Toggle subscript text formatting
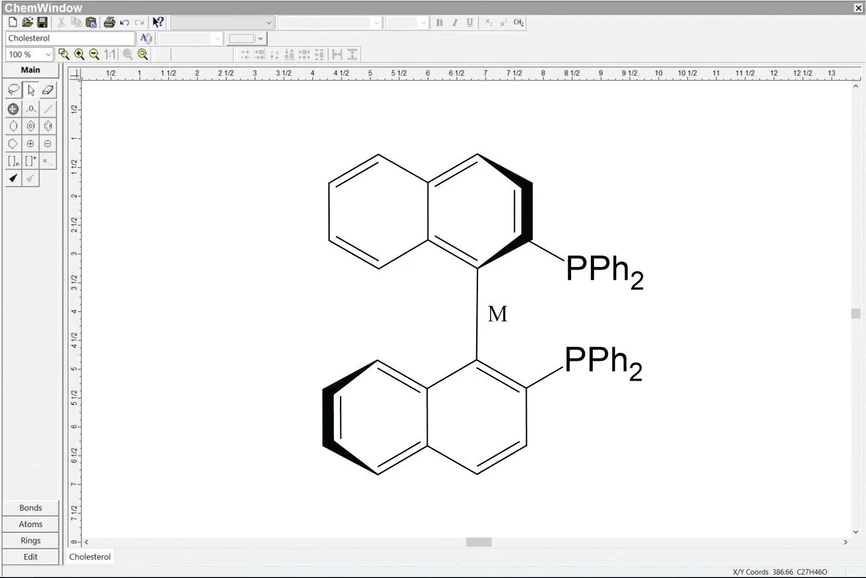This screenshot has height=578, width=866. 488,22
